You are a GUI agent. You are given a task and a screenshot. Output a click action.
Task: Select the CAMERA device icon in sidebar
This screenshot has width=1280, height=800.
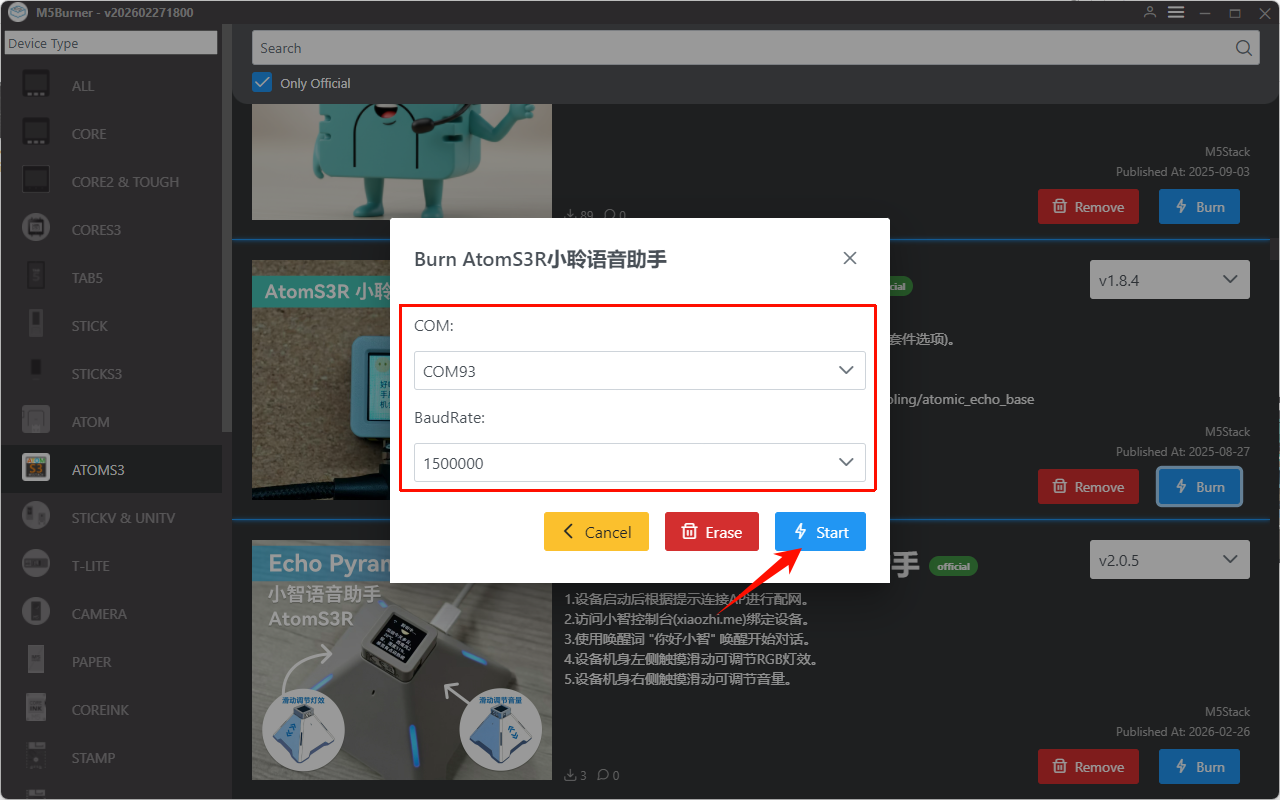[x=36, y=613]
